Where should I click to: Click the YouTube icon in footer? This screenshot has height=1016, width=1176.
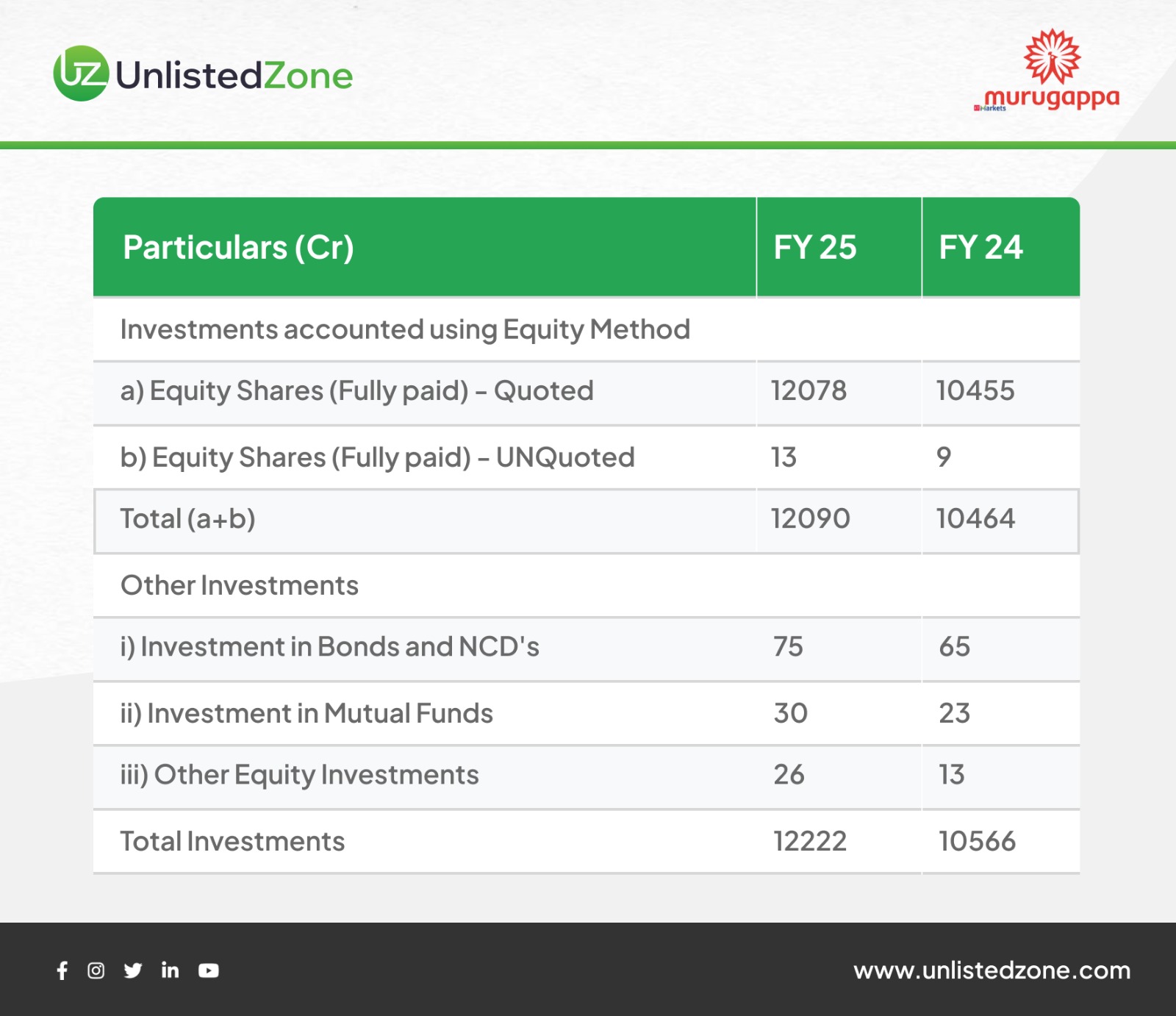[x=209, y=970]
